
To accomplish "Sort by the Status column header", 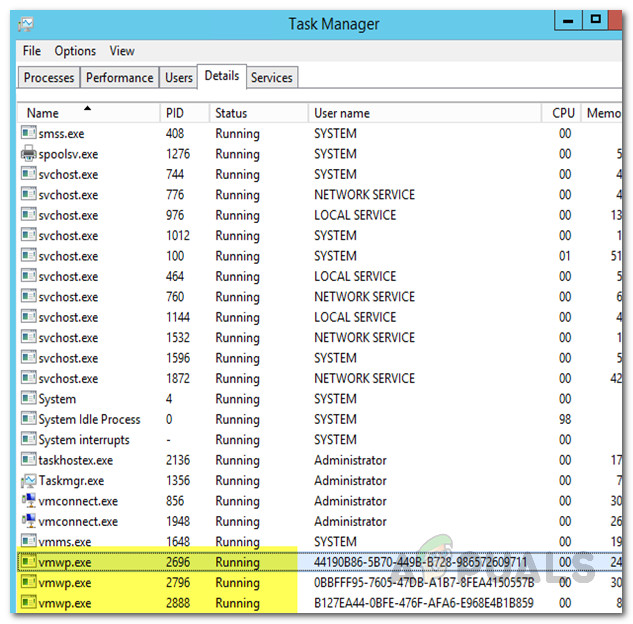I will tap(259, 113).
